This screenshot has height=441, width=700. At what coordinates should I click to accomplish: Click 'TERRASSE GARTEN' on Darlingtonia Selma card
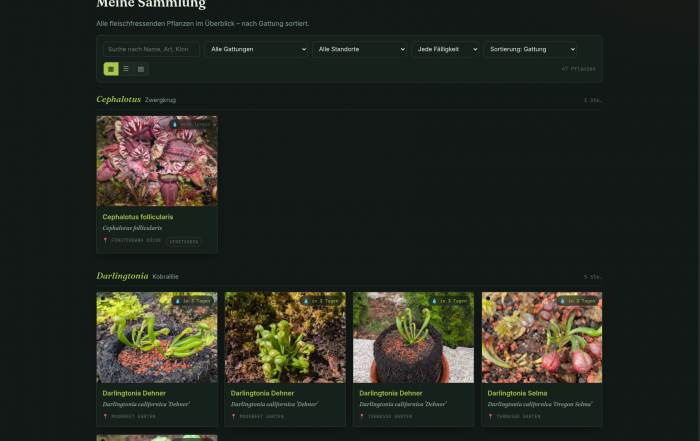pyautogui.click(x=518, y=416)
